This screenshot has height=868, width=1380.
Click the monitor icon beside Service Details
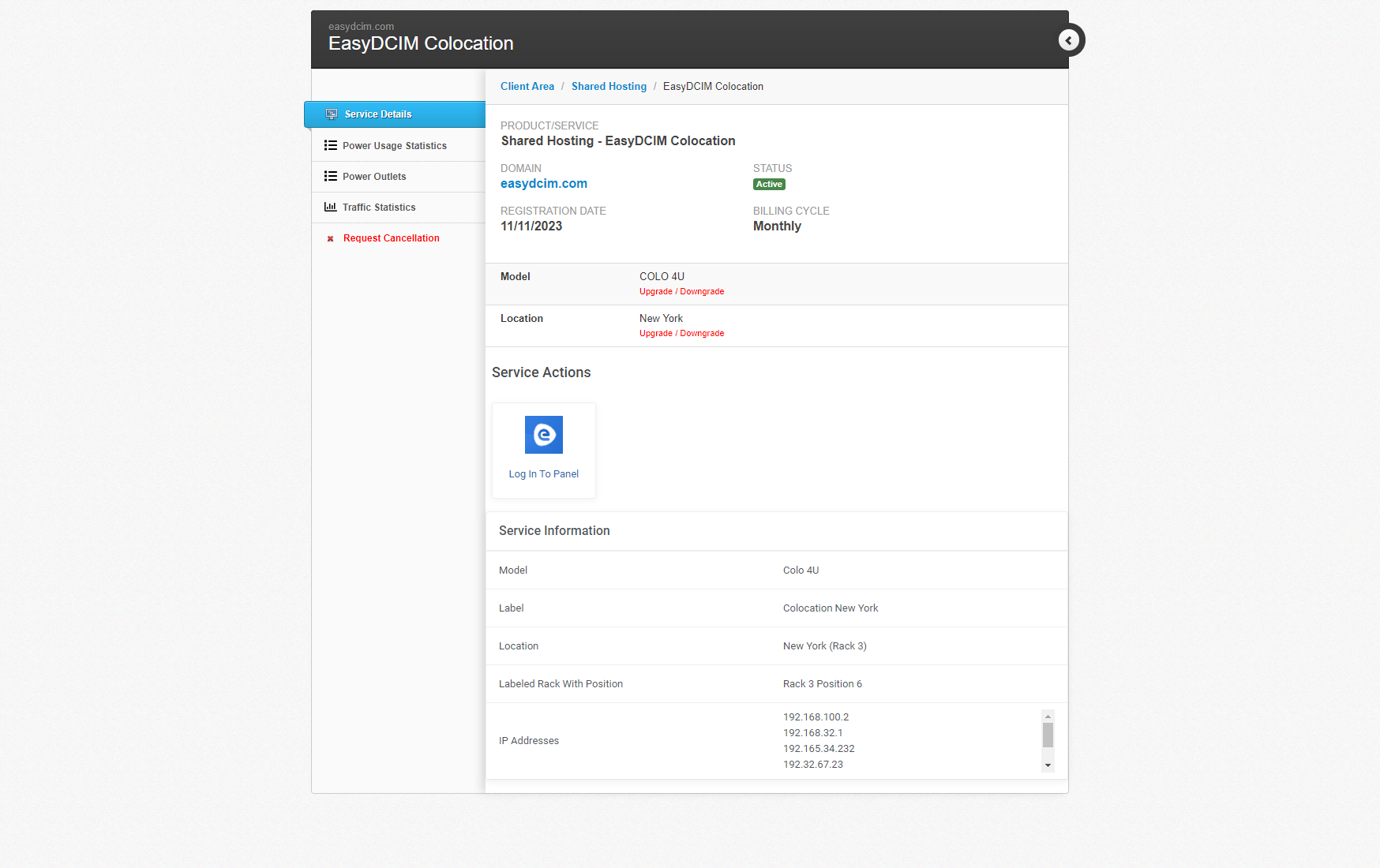click(332, 114)
